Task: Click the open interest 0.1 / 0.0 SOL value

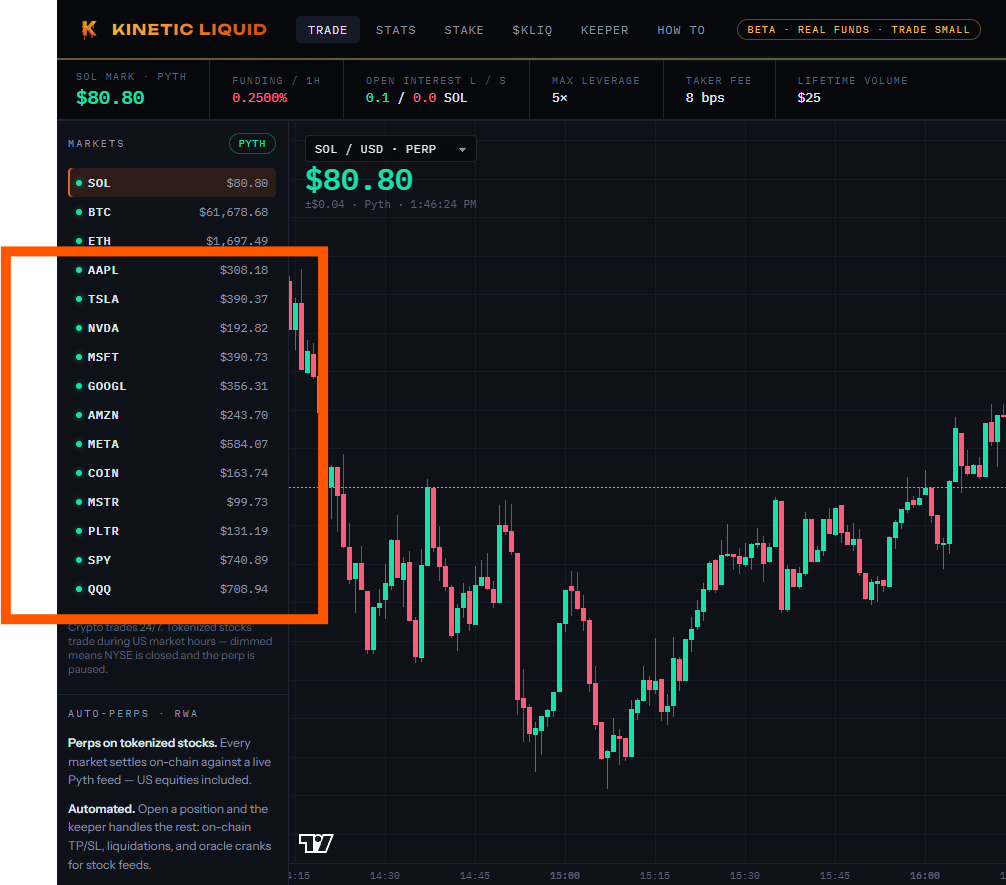Action: pyautogui.click(x=416, y=98)
